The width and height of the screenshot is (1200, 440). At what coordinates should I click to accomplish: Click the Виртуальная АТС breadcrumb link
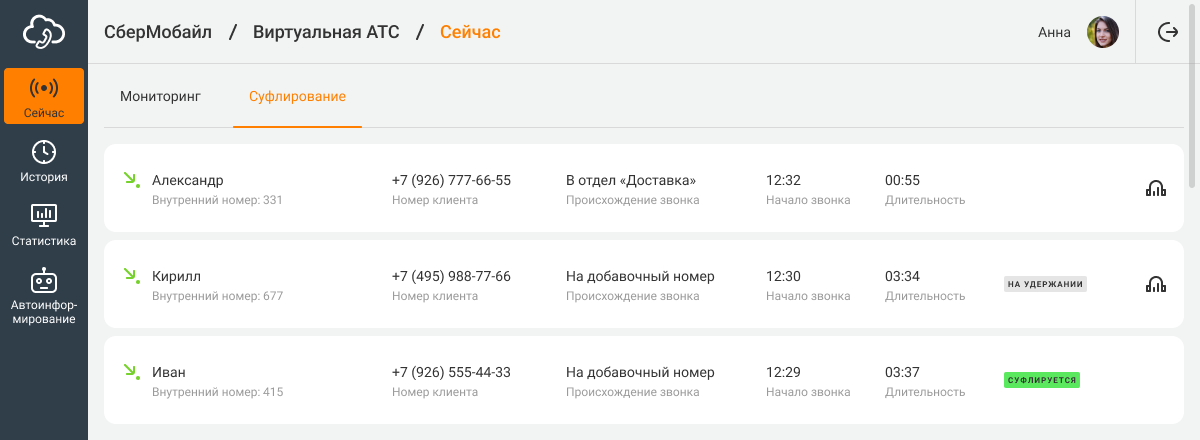pos(326,32)
